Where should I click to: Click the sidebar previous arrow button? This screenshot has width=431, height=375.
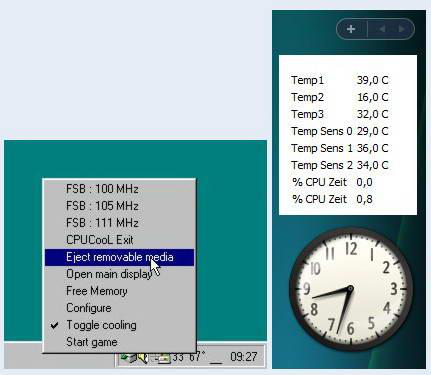tap(382, 29)
